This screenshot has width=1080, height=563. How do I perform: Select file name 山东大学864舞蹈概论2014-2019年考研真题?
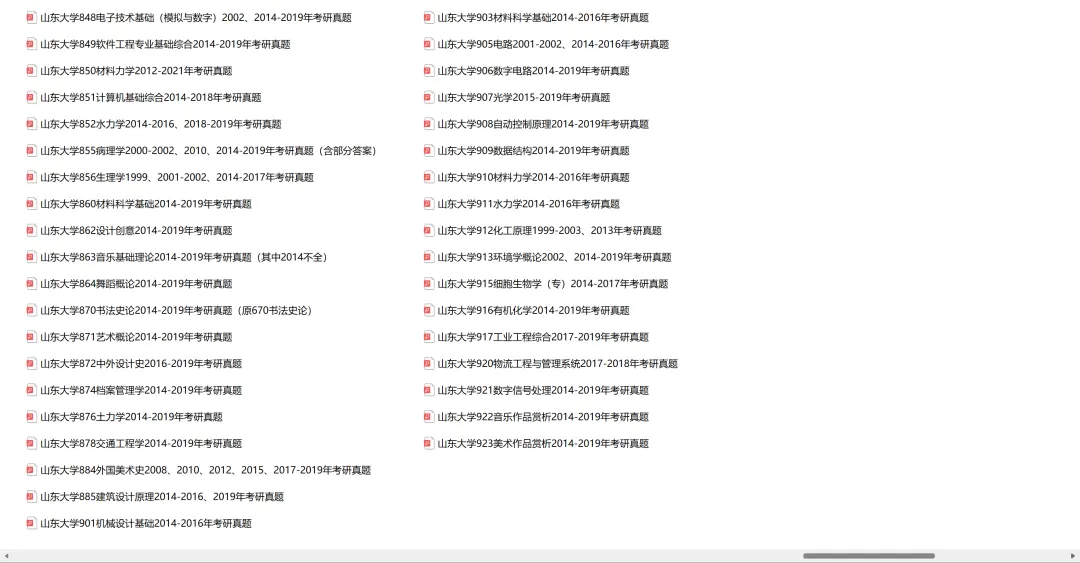point(136,283)
